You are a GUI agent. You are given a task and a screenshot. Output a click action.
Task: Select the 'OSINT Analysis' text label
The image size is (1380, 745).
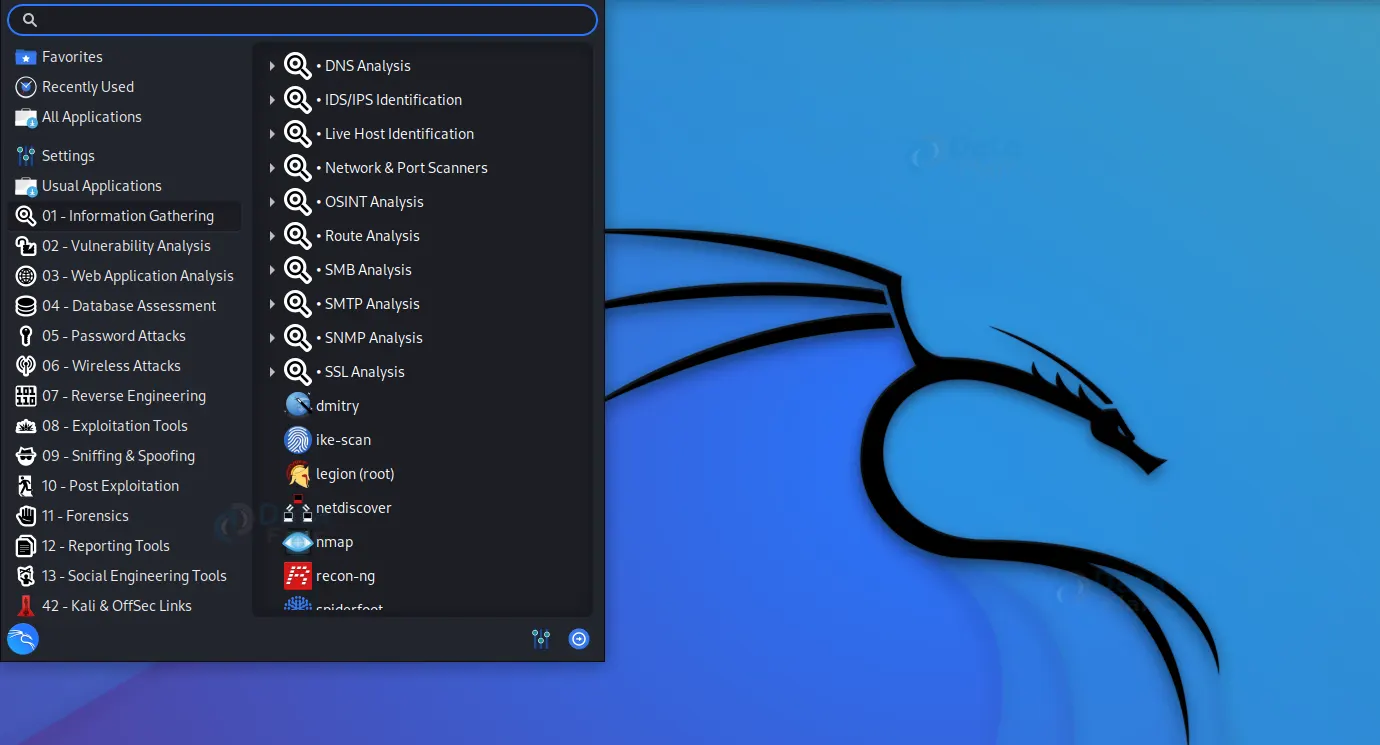(374, 202)
